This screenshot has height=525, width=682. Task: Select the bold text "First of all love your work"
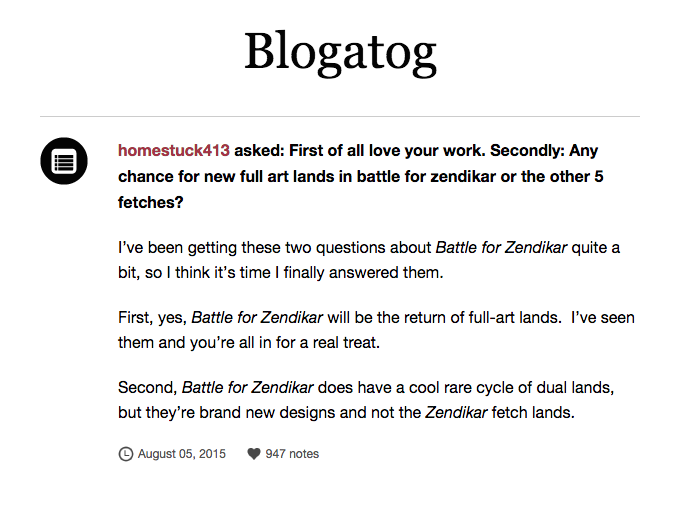(386, 150)
